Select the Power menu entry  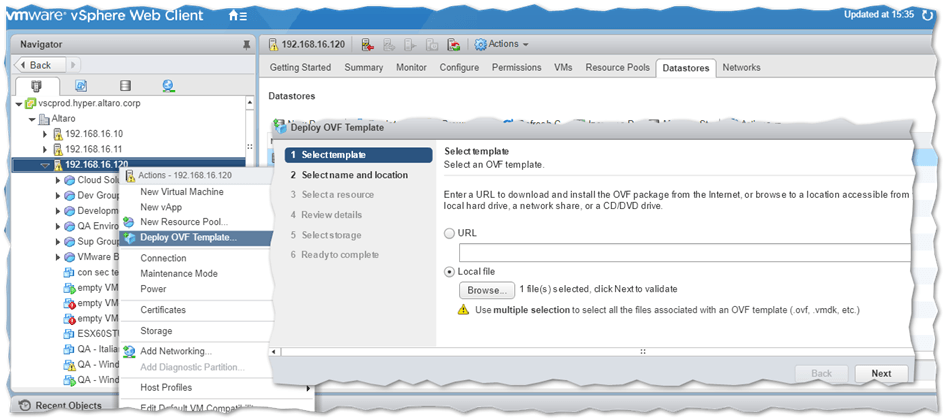pyautogui.click(x=153, y=289)
